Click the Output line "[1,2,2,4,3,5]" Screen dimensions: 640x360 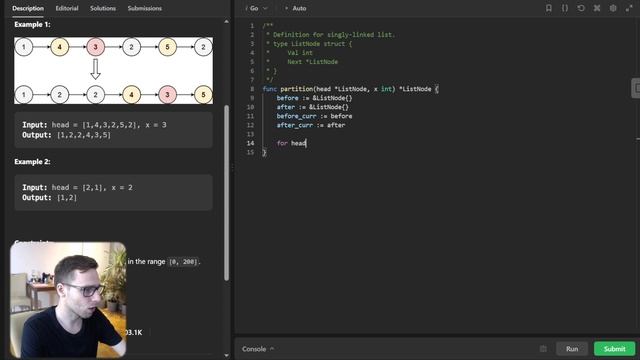[x=67, y=135]
